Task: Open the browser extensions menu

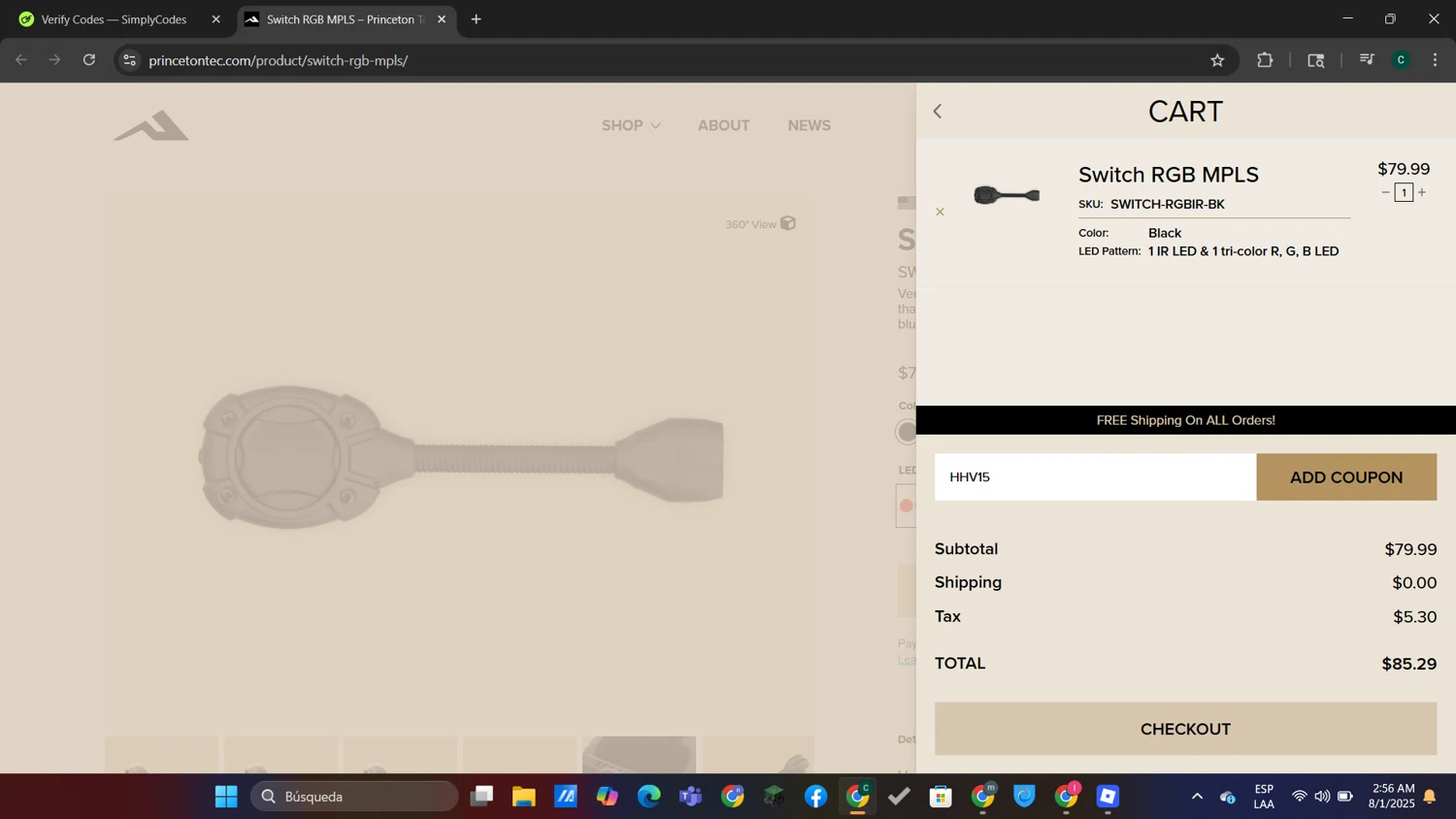Action: [1265, 60]
